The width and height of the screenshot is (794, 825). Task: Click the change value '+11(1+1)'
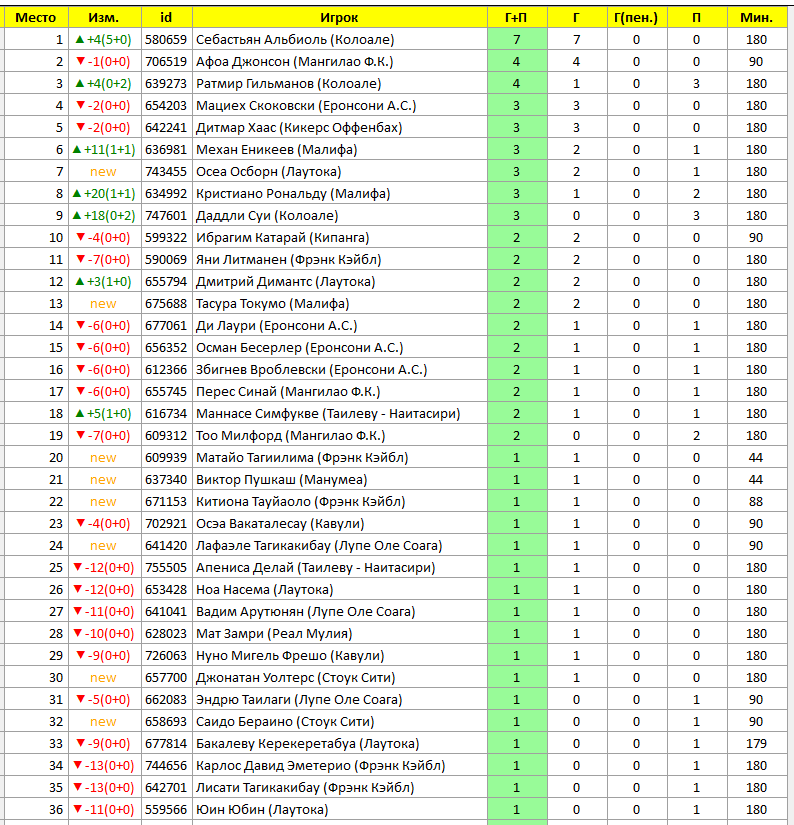click(x=104, y=150)
